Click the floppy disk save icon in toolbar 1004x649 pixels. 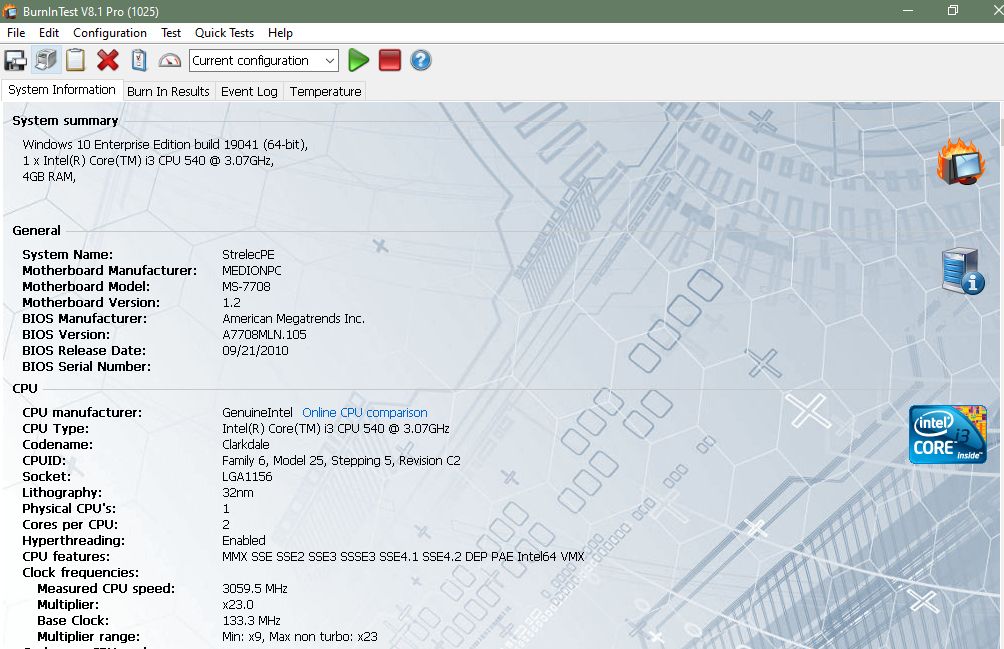tap(15, 61)
